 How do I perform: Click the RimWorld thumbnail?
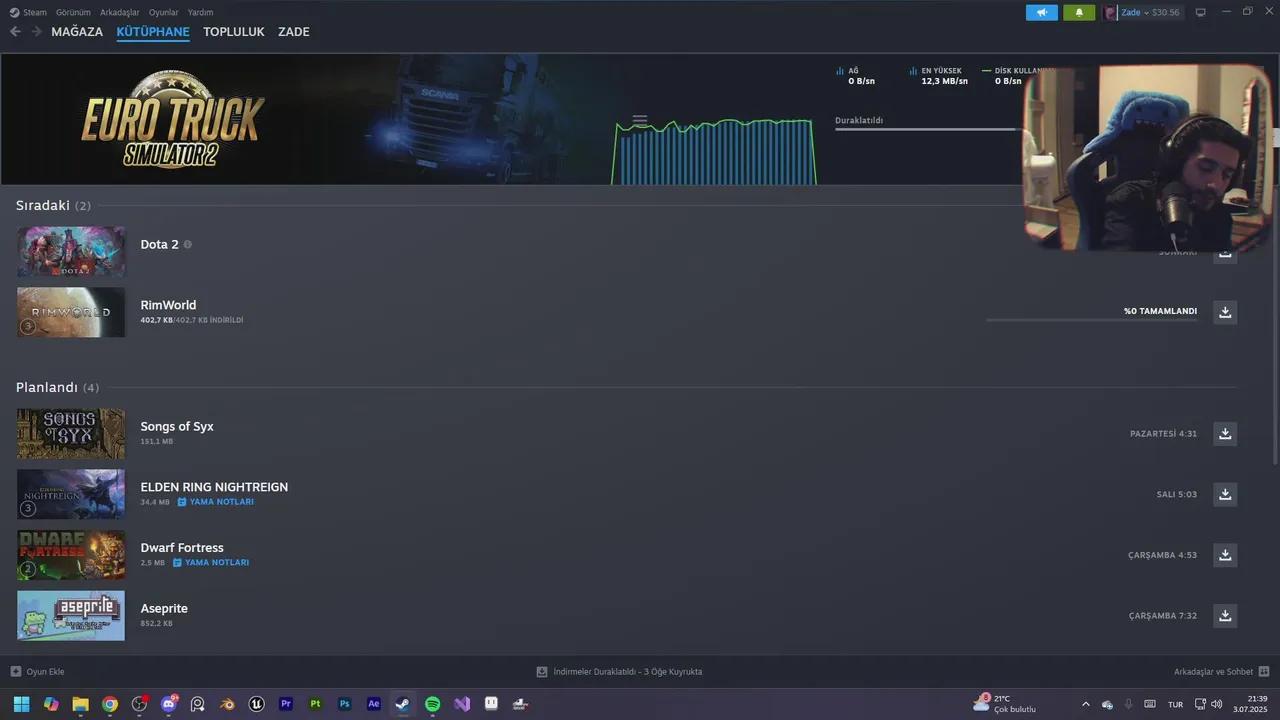tap(71, 312)
